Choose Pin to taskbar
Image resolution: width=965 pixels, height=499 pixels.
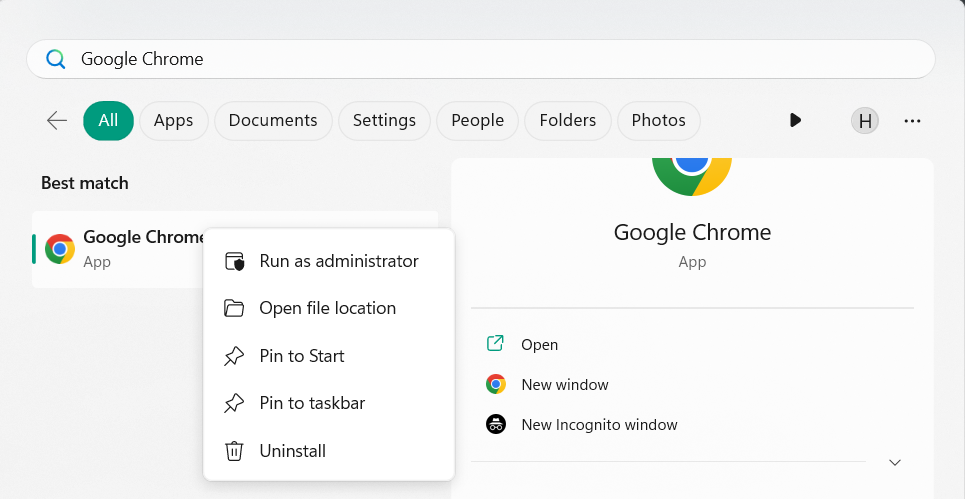coord(311,404)
